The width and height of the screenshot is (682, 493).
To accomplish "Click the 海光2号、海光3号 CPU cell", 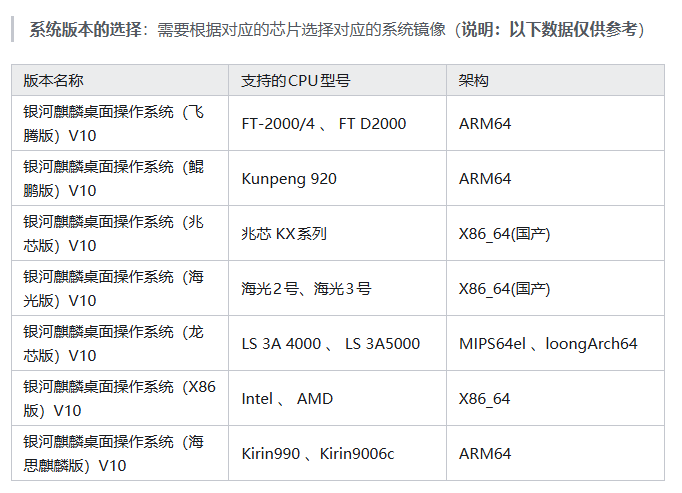I will pos(306,289).
